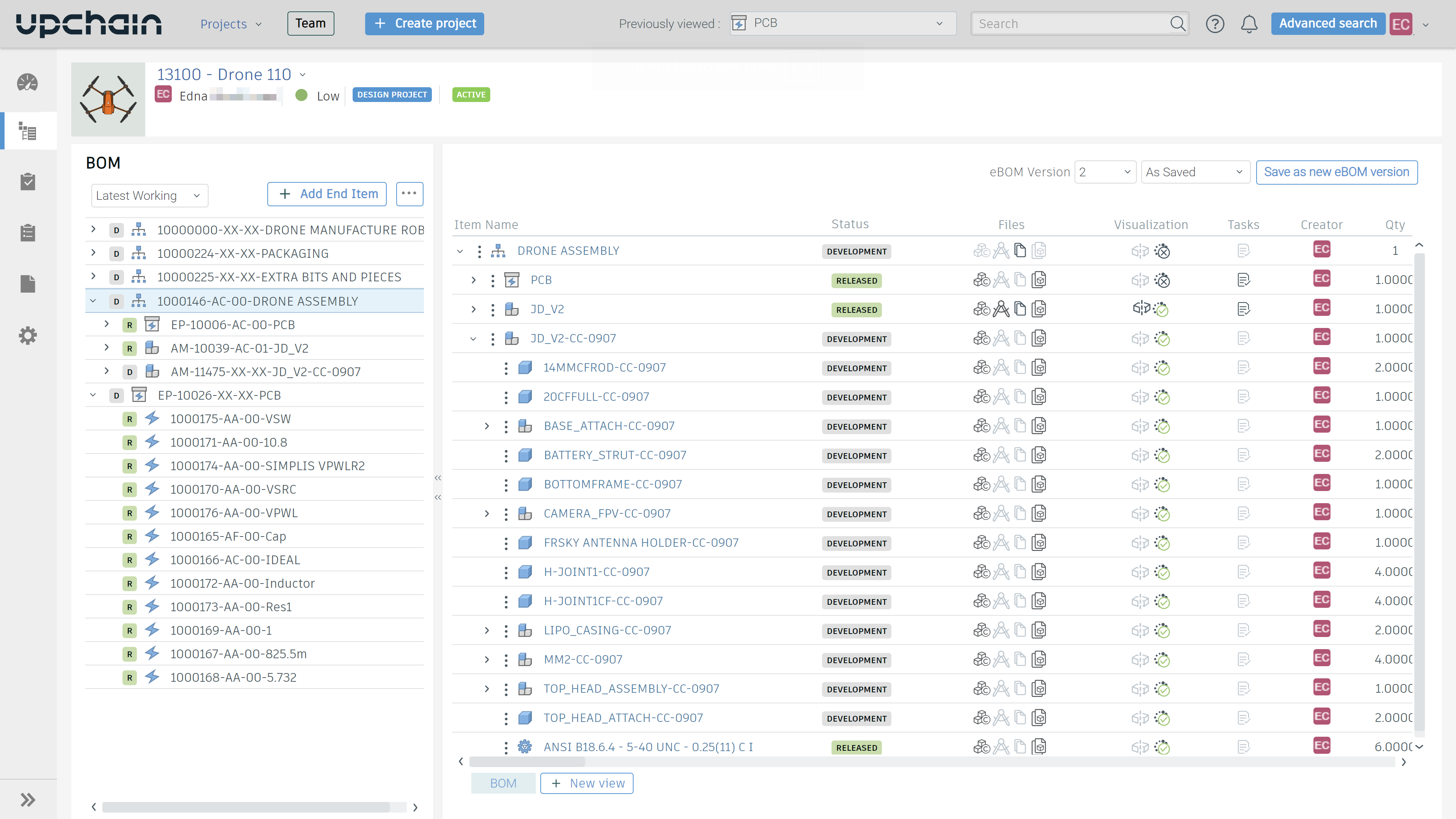Expand the LIPO_CASING-CC-0907 row

[x=486, y=630]
